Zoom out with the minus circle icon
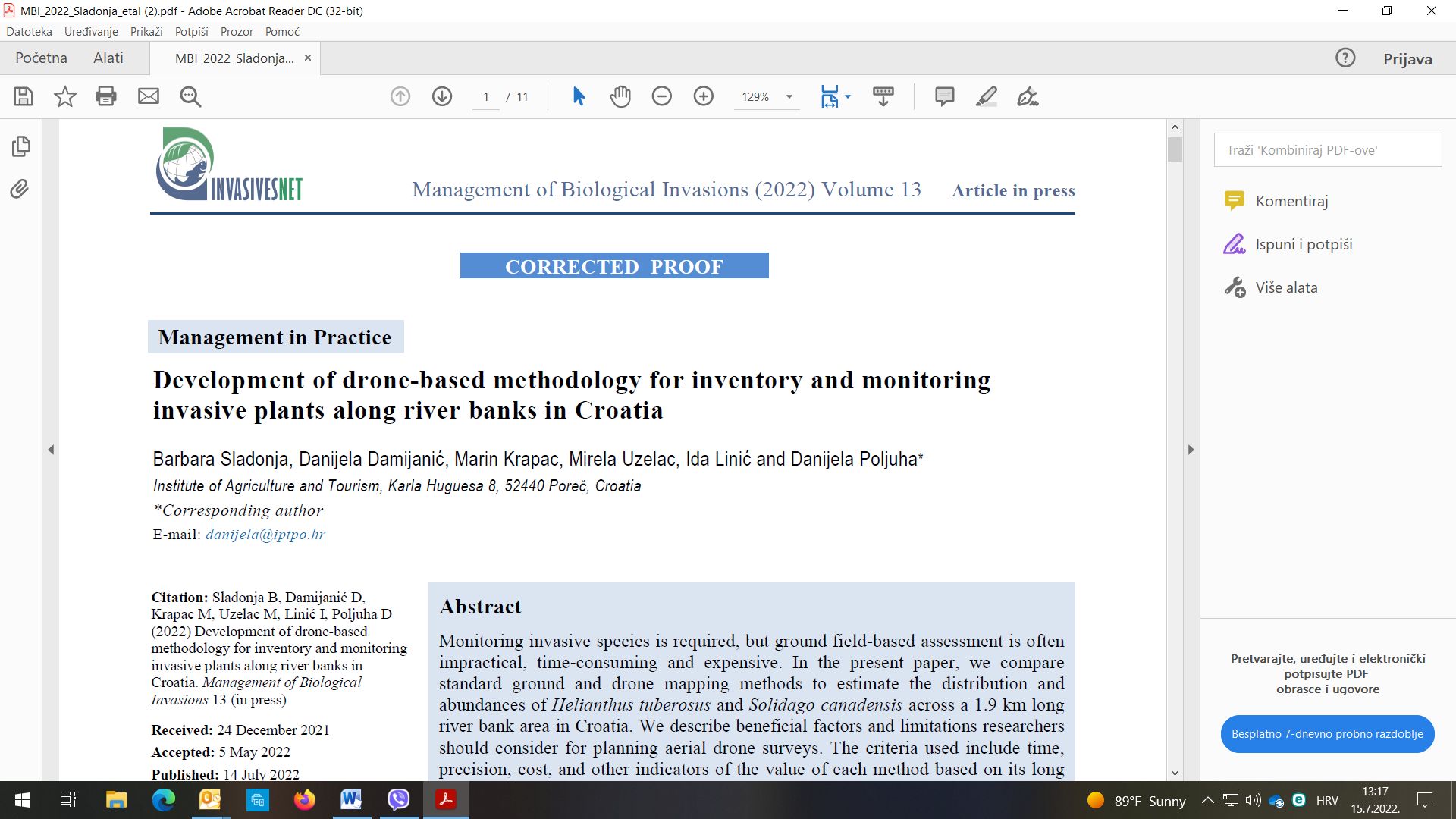Viewport: 1456px width, 819px height. [x=662, y=96]
